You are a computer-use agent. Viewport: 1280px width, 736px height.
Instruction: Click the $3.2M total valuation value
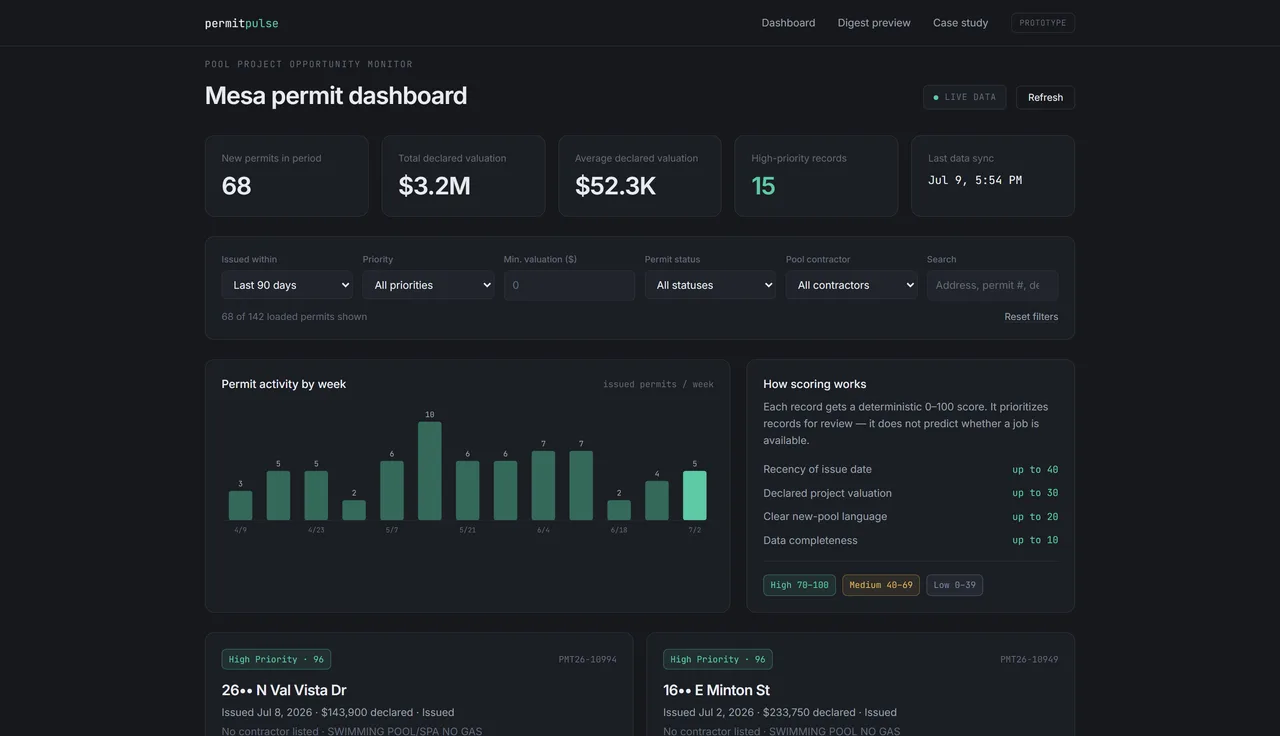[434, 186]
